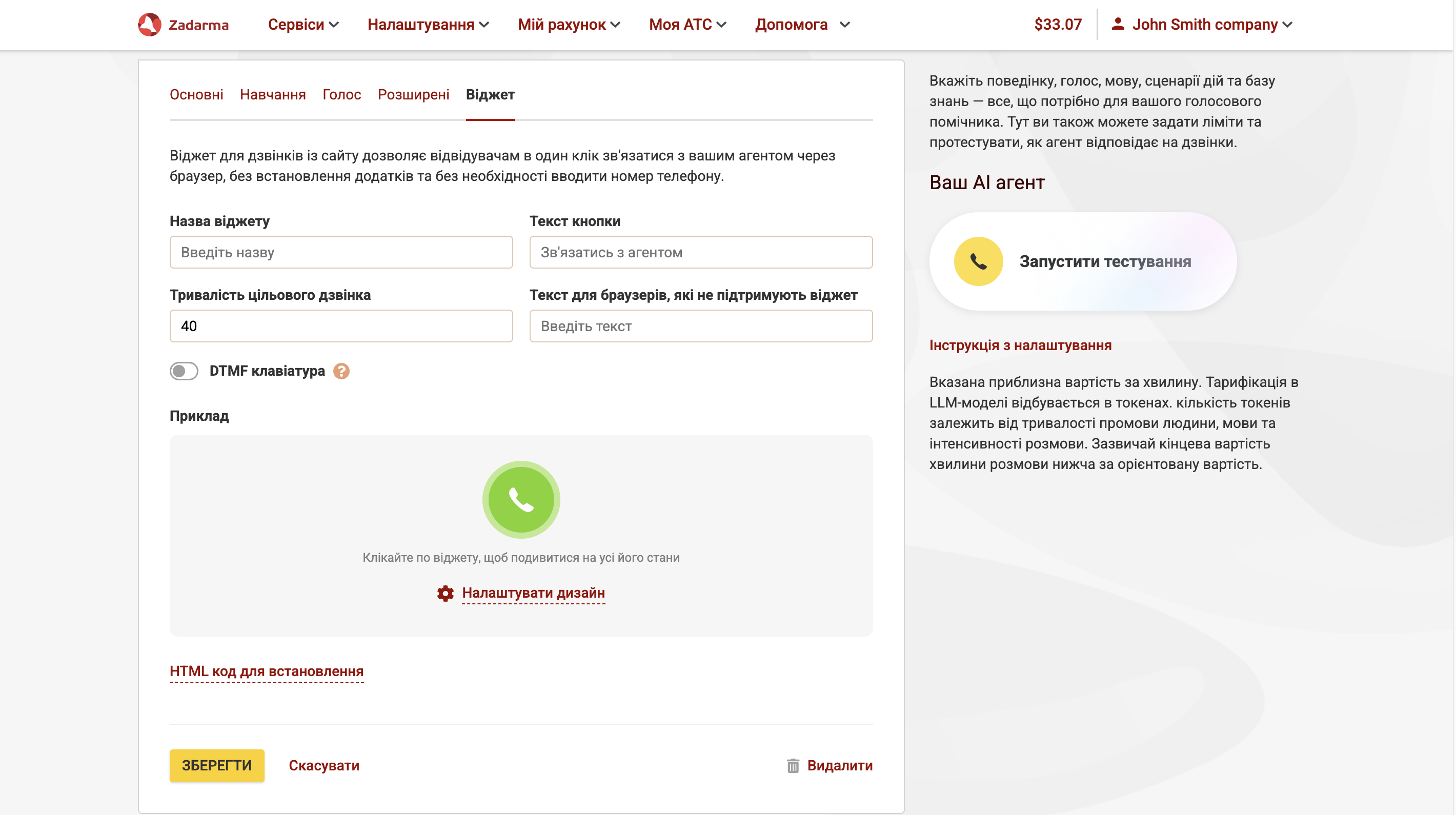Reveal HTML код для встановлення

coord(266,671)
